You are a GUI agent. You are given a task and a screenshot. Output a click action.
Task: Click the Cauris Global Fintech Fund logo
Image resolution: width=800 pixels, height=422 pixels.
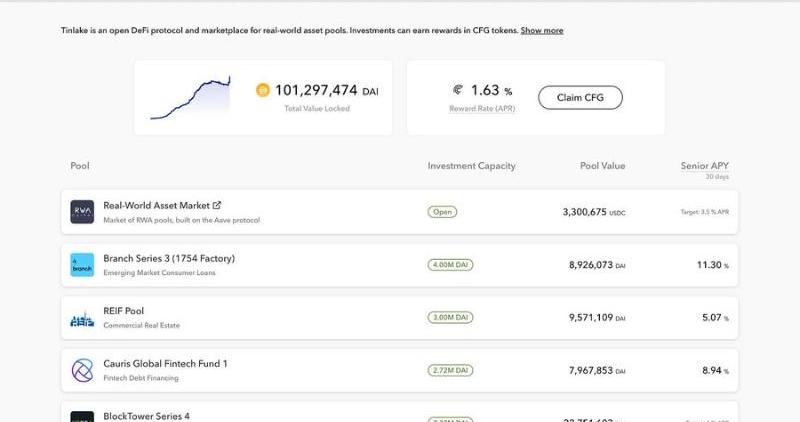[82, 370]
